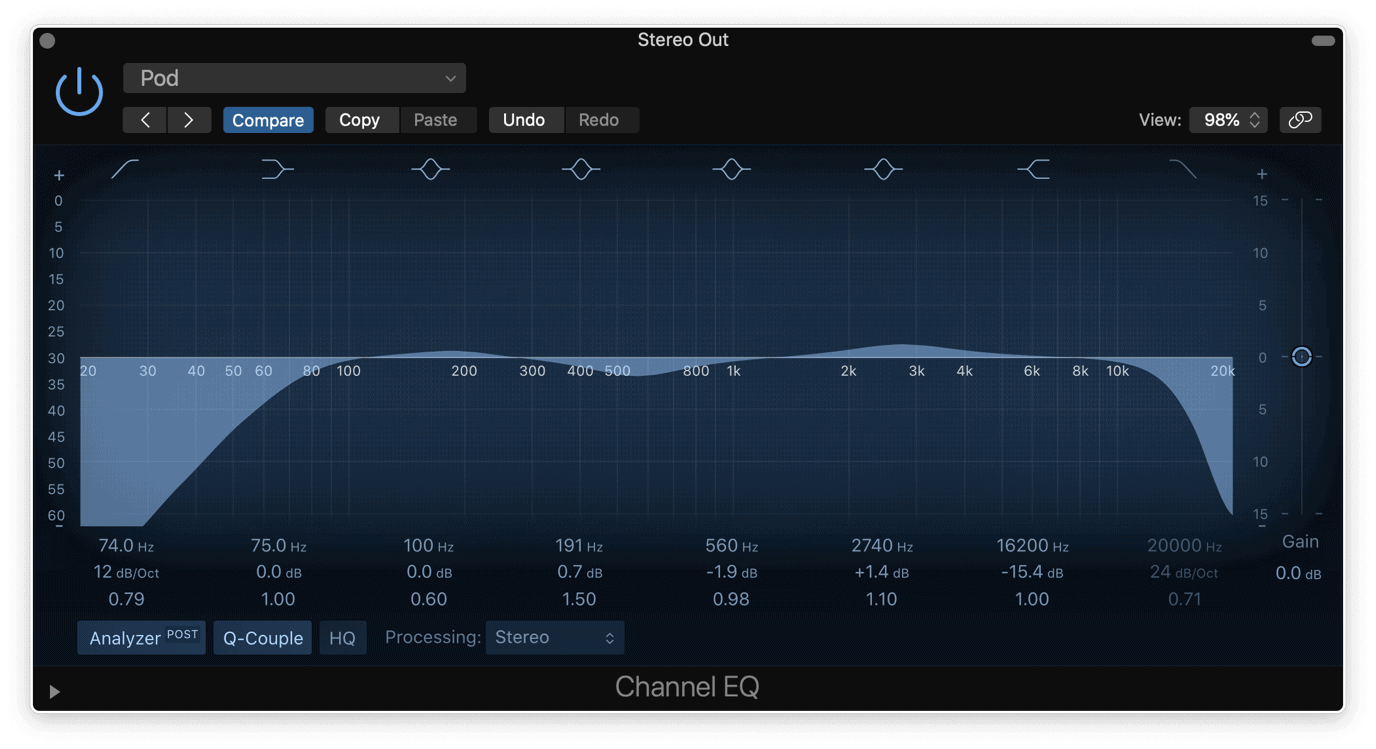Viewport: 1376px width, 749px height.
Task: Expand the disclosure triangle at bottom left
Action: coord(55,692)
